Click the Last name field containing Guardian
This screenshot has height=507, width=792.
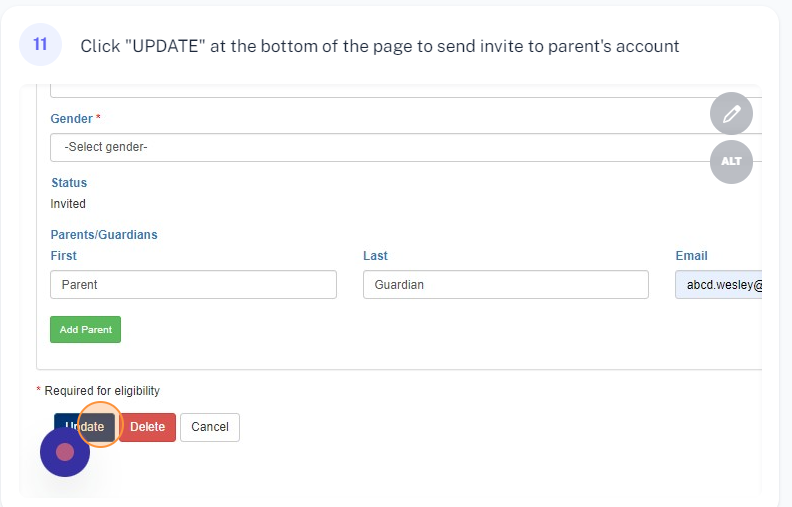506,284
